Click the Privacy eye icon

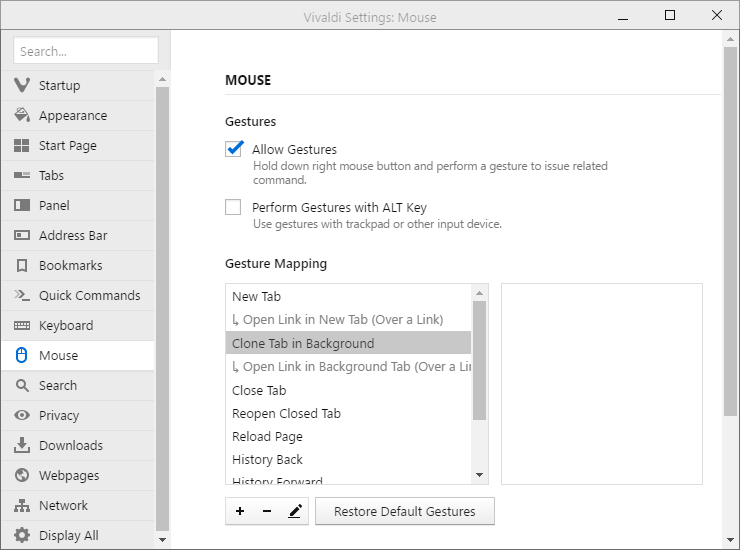(22, 415)
